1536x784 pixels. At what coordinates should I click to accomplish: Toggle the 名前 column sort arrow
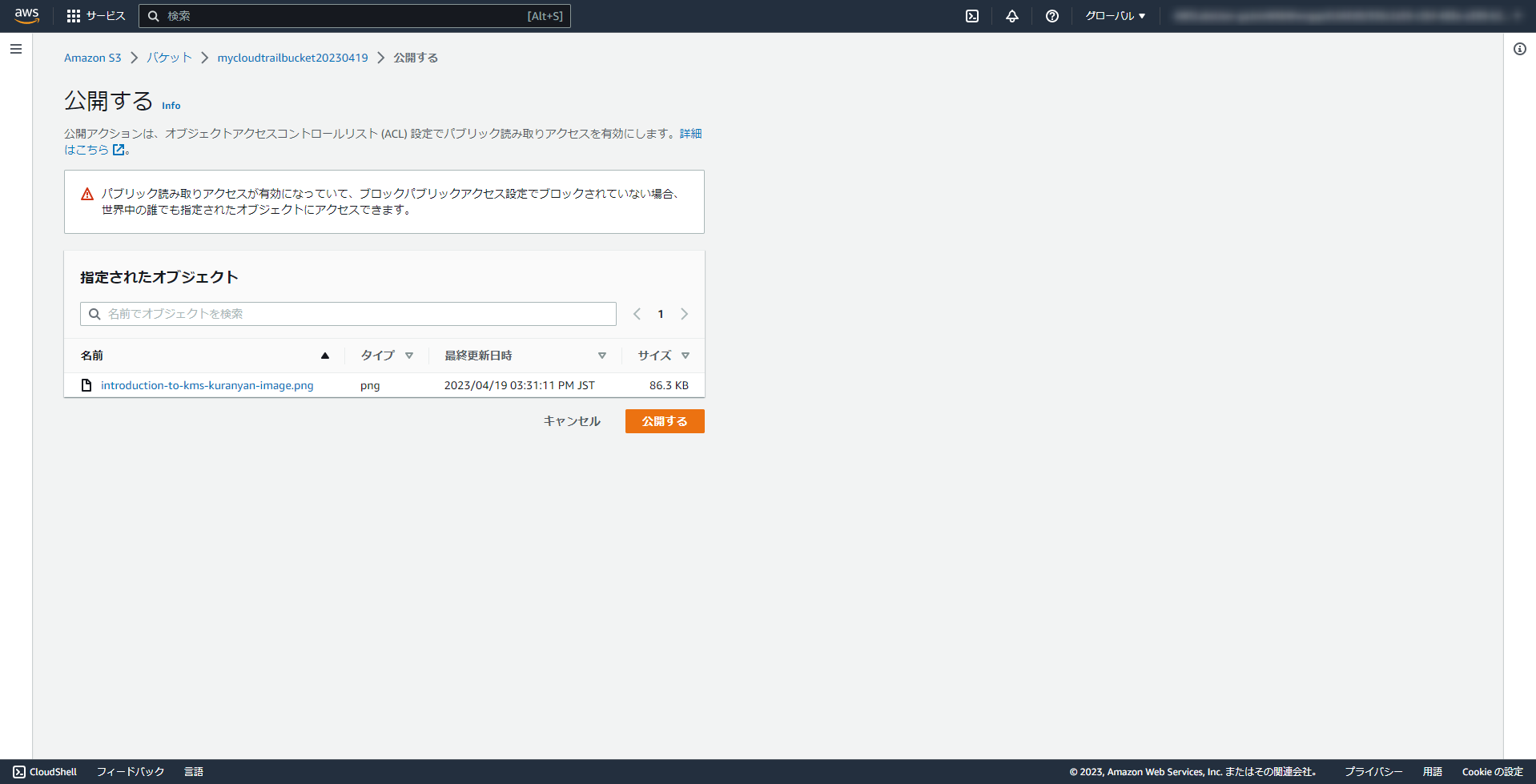[x=325, y=355]
